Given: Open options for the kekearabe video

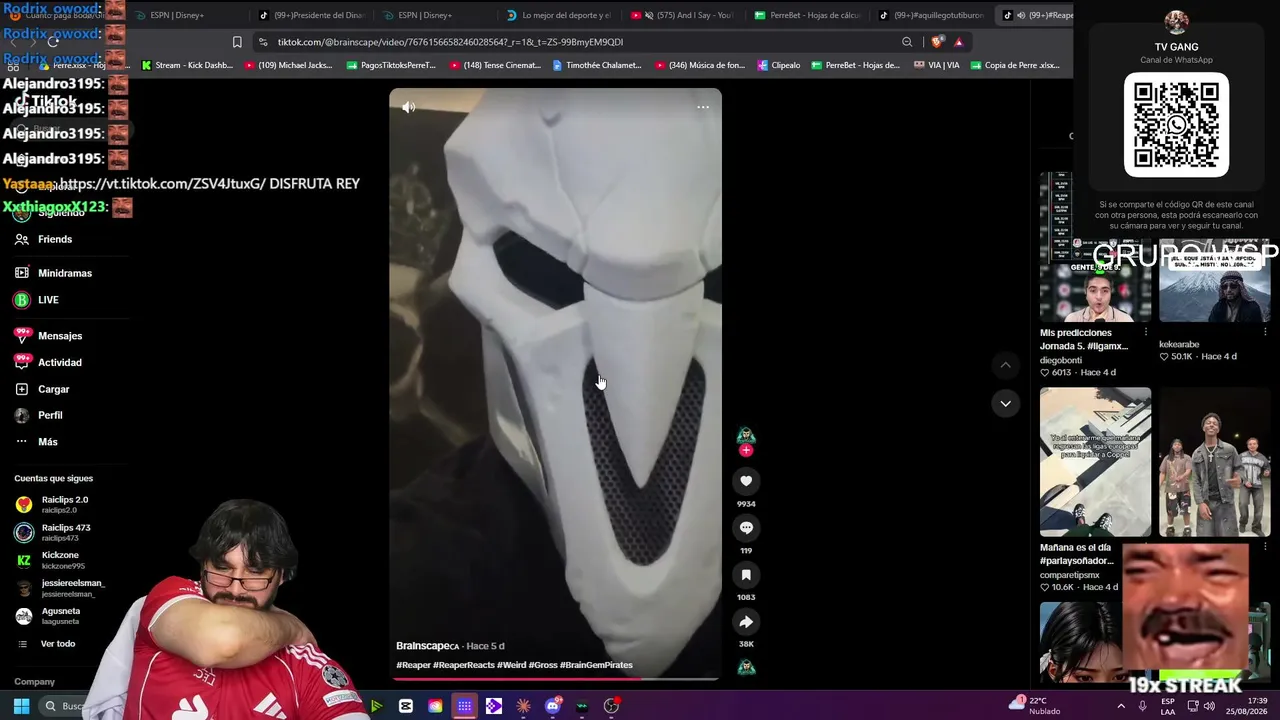Looking at the screenshot, I should click(1265, 333).
